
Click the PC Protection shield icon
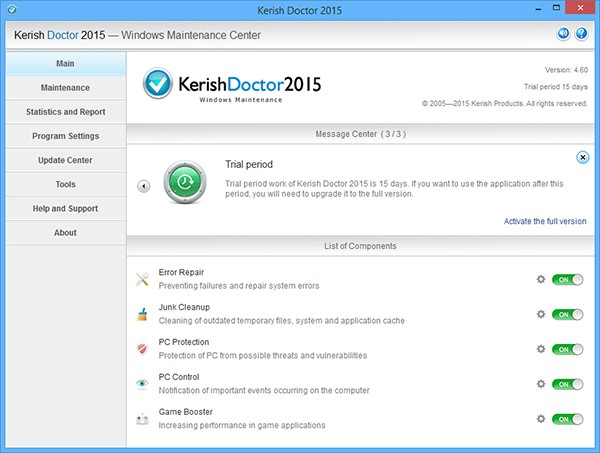coord(142,349)
